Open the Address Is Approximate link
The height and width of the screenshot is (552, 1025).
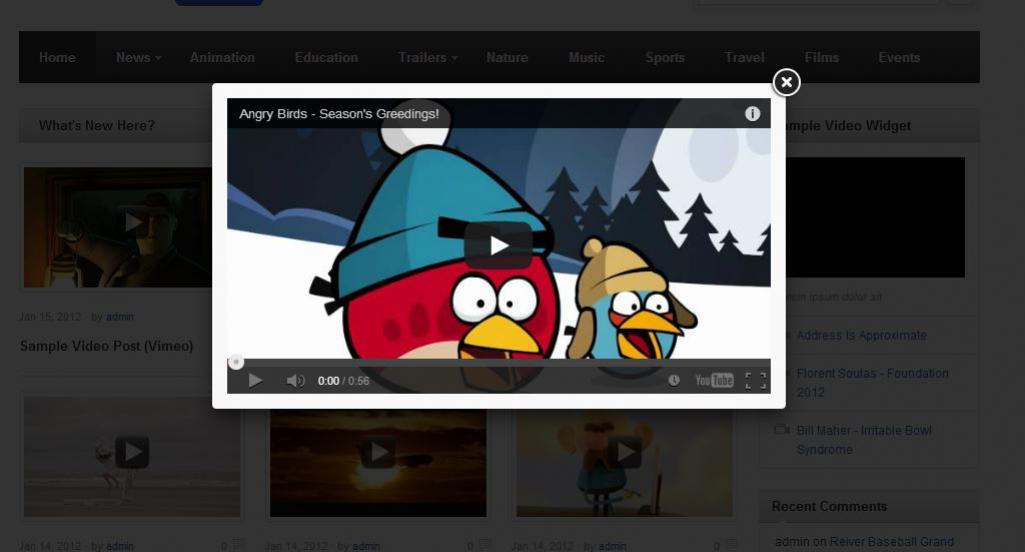pos(861,335)
